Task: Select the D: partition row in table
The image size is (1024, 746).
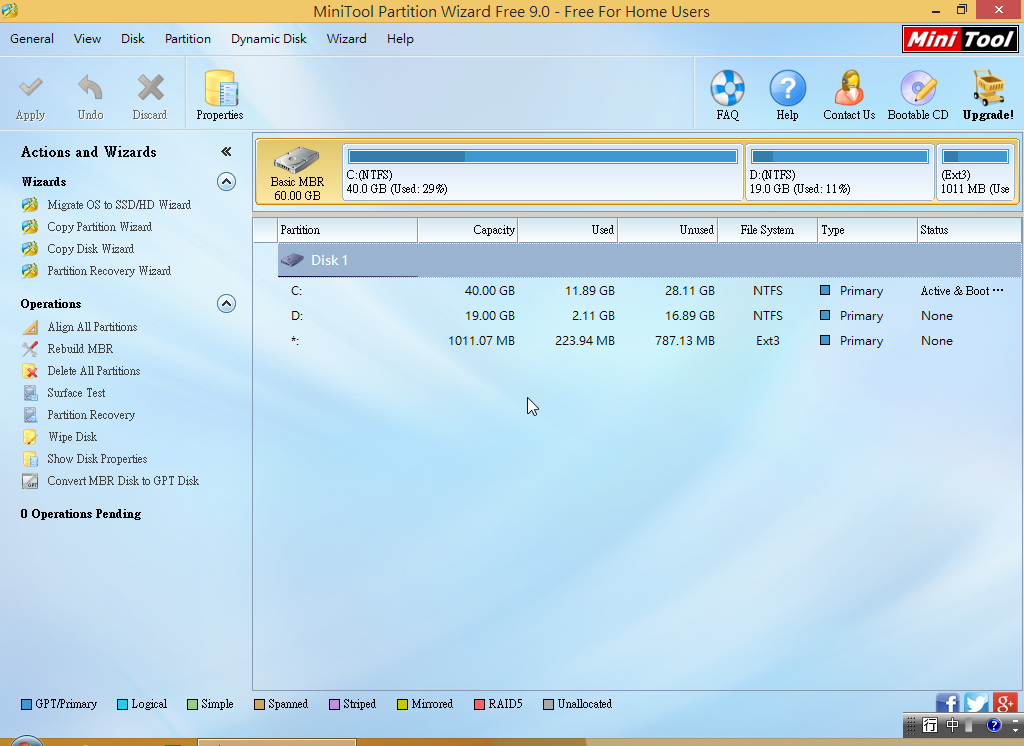Action: click(x=600, y=316)
